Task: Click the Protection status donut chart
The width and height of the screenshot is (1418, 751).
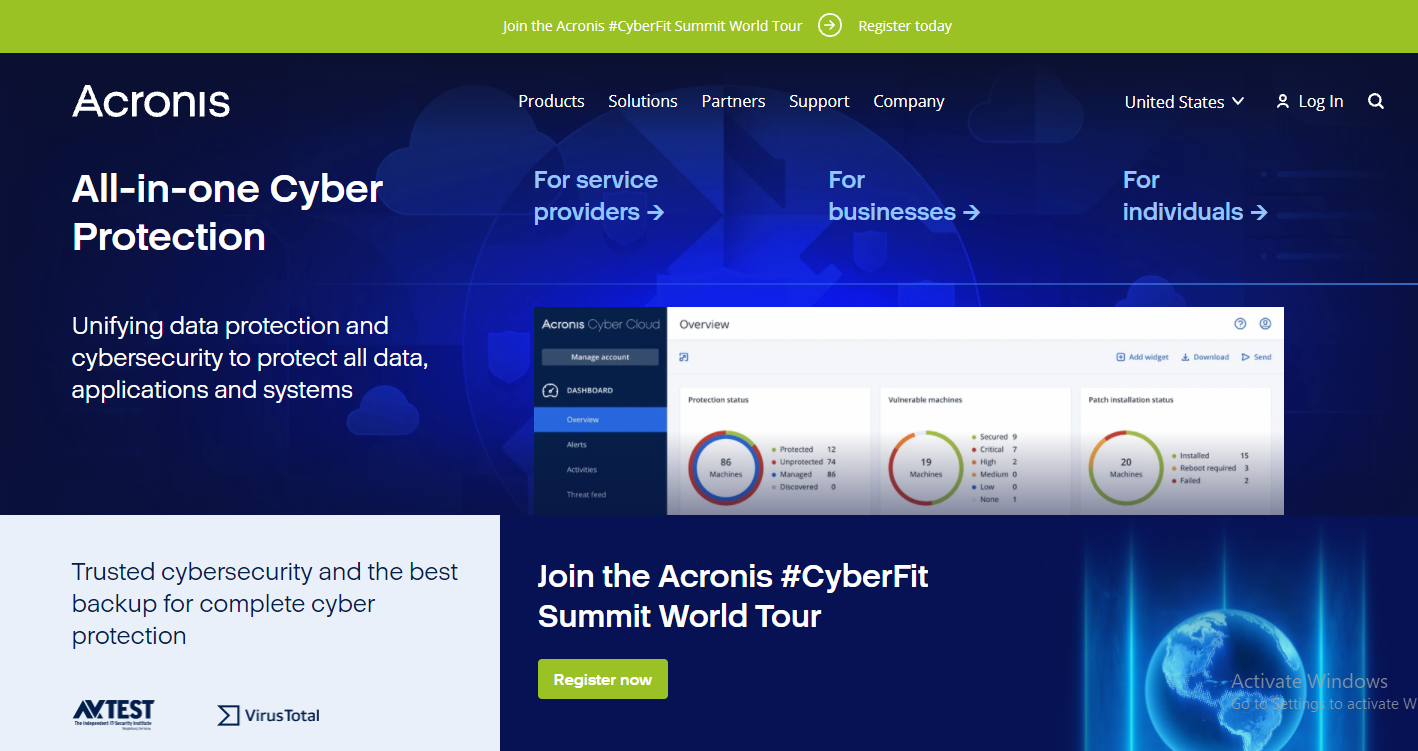Action: [726, 468]
